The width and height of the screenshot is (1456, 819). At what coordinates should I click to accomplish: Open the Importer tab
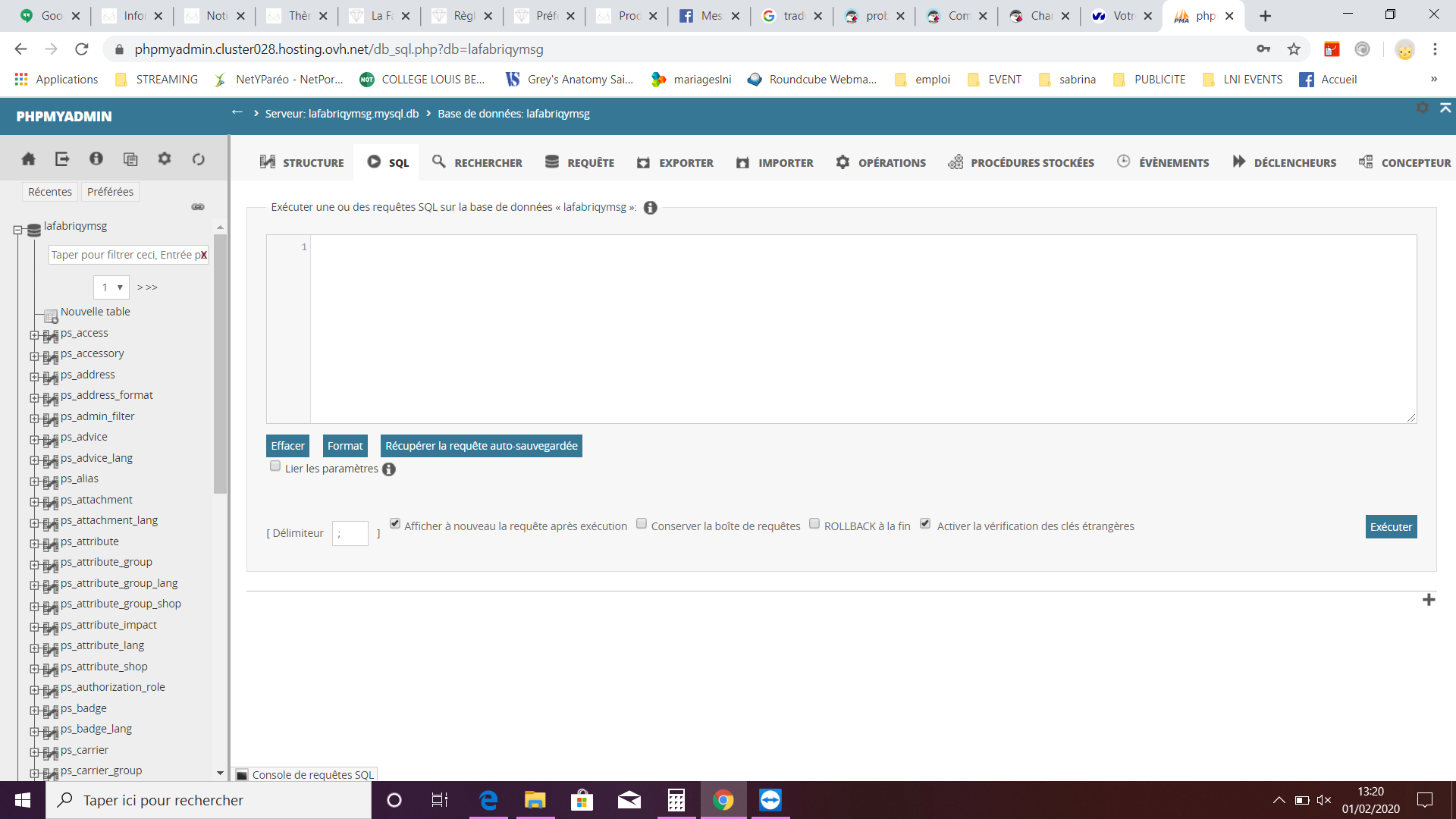tap(774, 162)
